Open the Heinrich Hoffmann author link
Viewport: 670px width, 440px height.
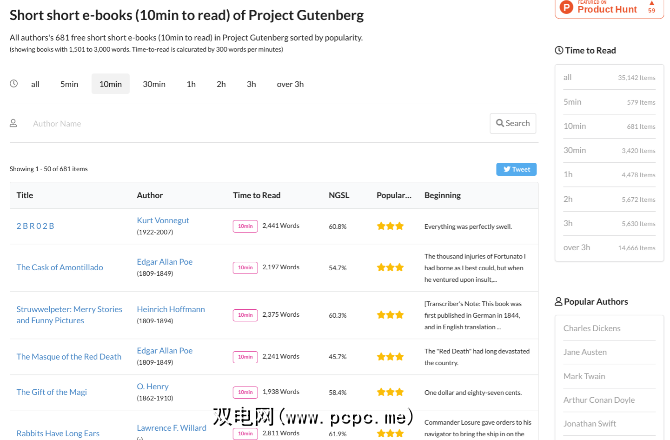[x=171, y=309]
